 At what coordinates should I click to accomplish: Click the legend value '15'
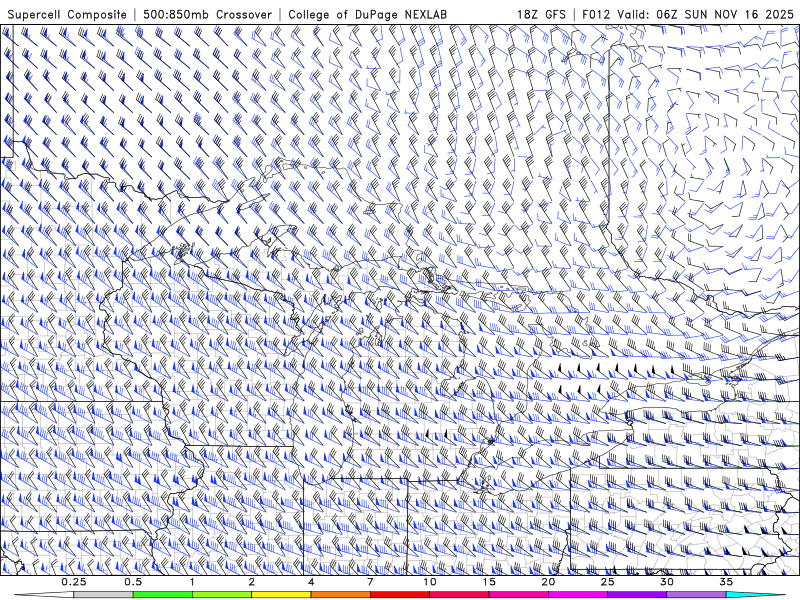(489, 582)
